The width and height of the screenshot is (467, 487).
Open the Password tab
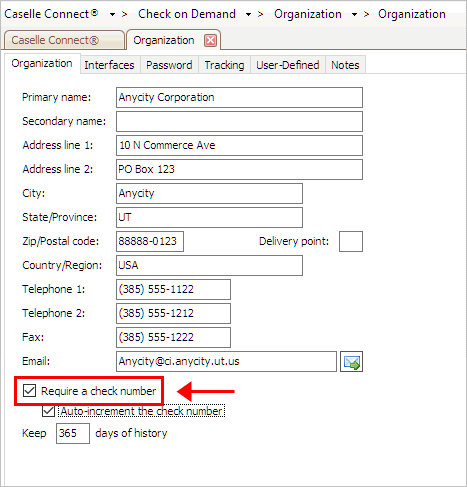[169, 65]
